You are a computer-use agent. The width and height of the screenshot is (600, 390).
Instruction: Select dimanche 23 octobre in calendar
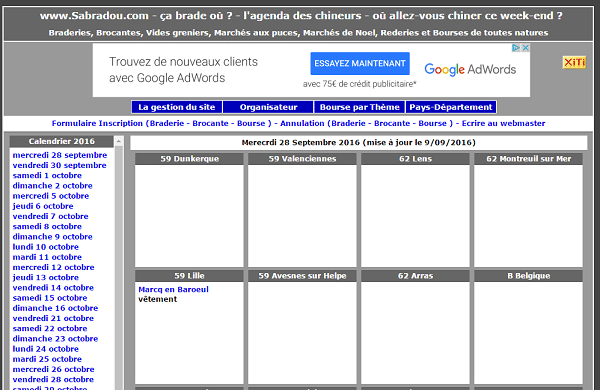(x=55, y=339)
